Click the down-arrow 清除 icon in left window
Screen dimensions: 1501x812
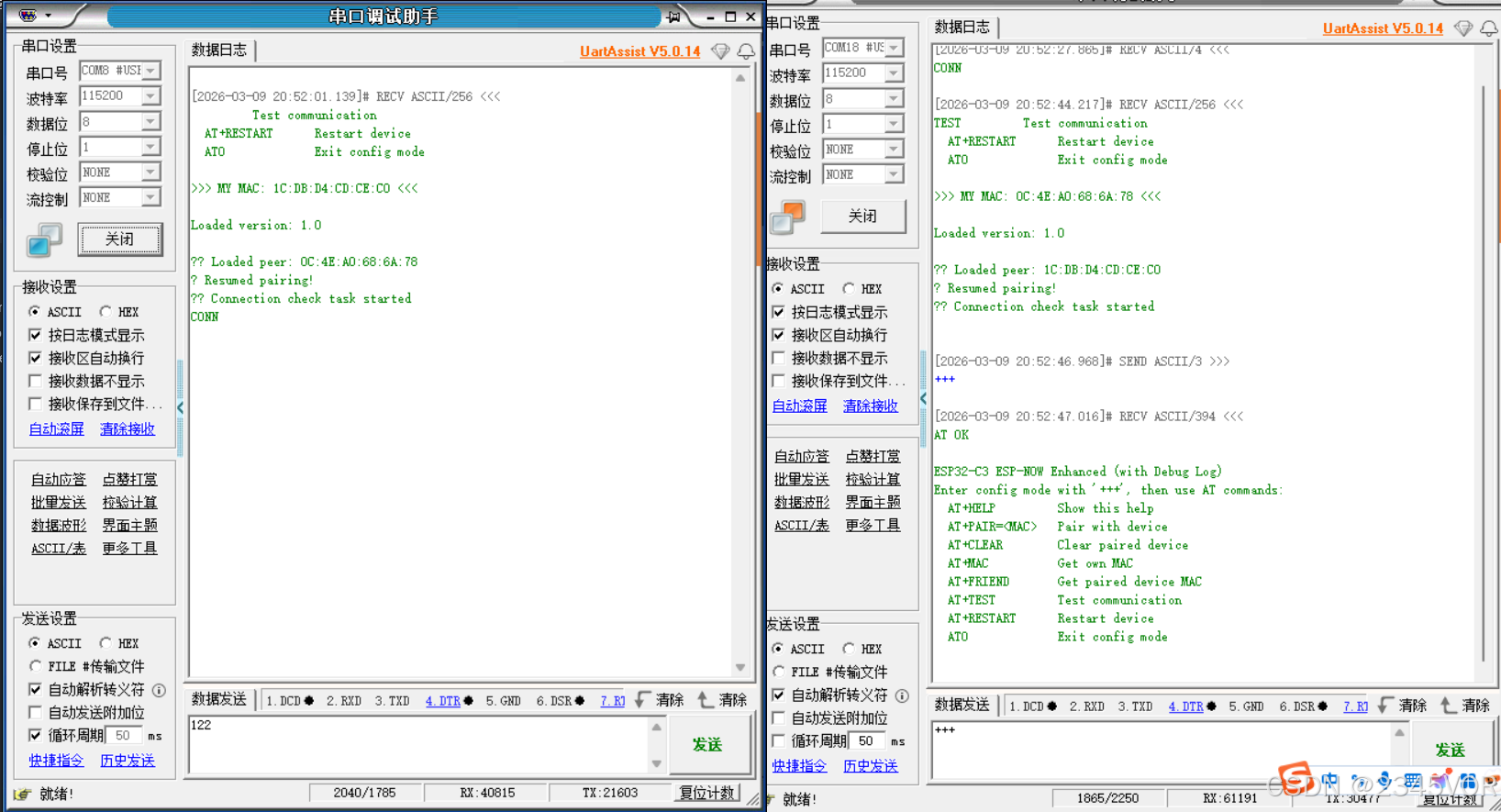(x=643, y=699)
